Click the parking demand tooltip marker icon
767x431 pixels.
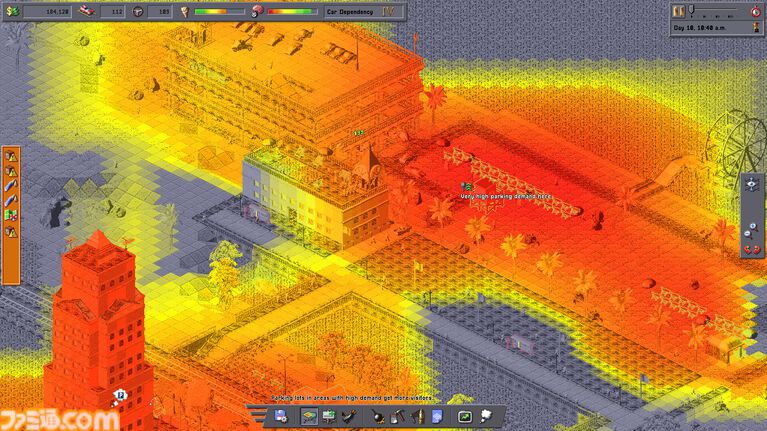466,186
